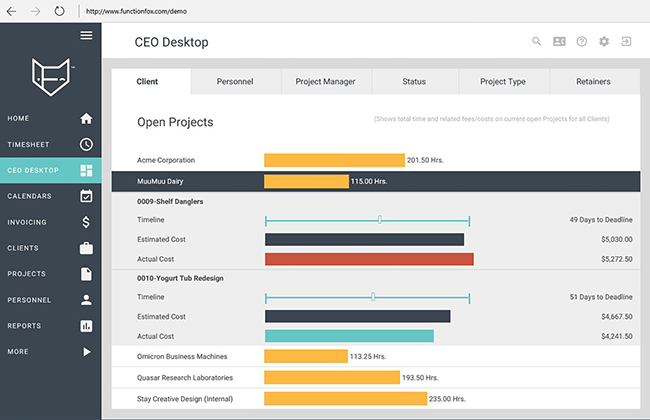The height and width of the screenshot is (420, 650).
Task: Expand the Acme Corporation client row
Action: click(x=166, y=160)
